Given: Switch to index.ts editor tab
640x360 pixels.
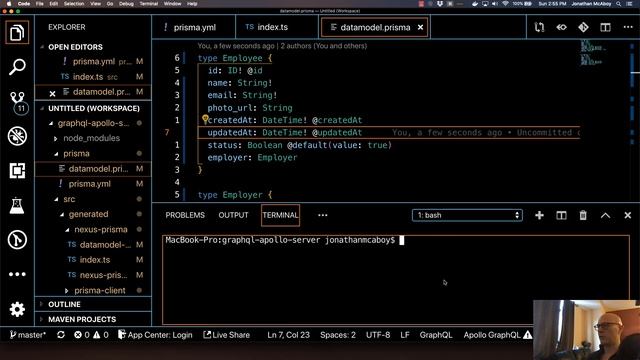Looking at the screenshot, I should (x=277, y=27).
